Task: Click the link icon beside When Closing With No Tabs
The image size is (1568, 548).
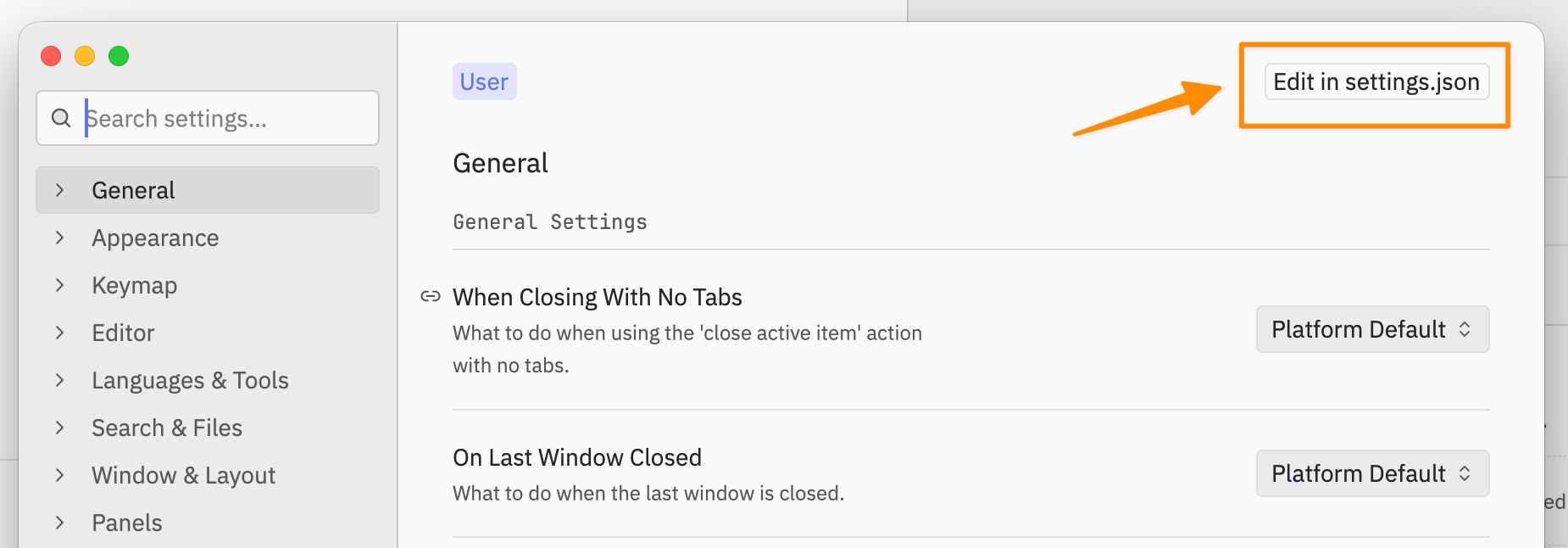Action: 431,296
